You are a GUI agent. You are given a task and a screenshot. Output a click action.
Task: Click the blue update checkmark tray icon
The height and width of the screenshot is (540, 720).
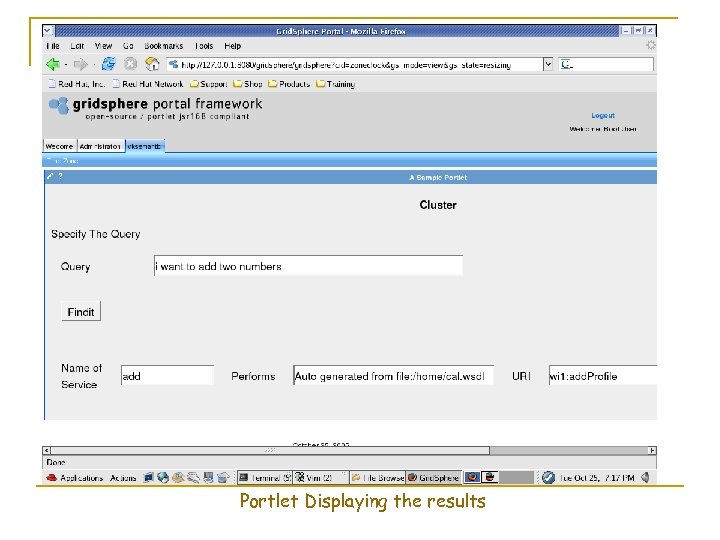point(548,478)
